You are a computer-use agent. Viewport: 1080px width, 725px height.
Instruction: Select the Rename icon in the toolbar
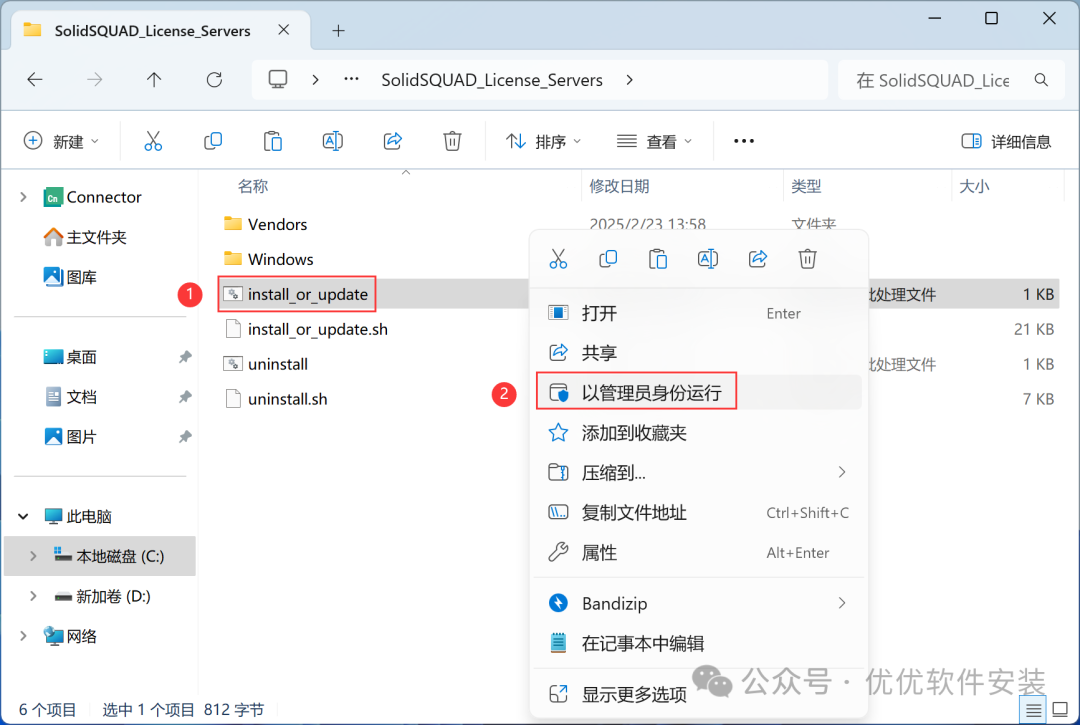333,141
